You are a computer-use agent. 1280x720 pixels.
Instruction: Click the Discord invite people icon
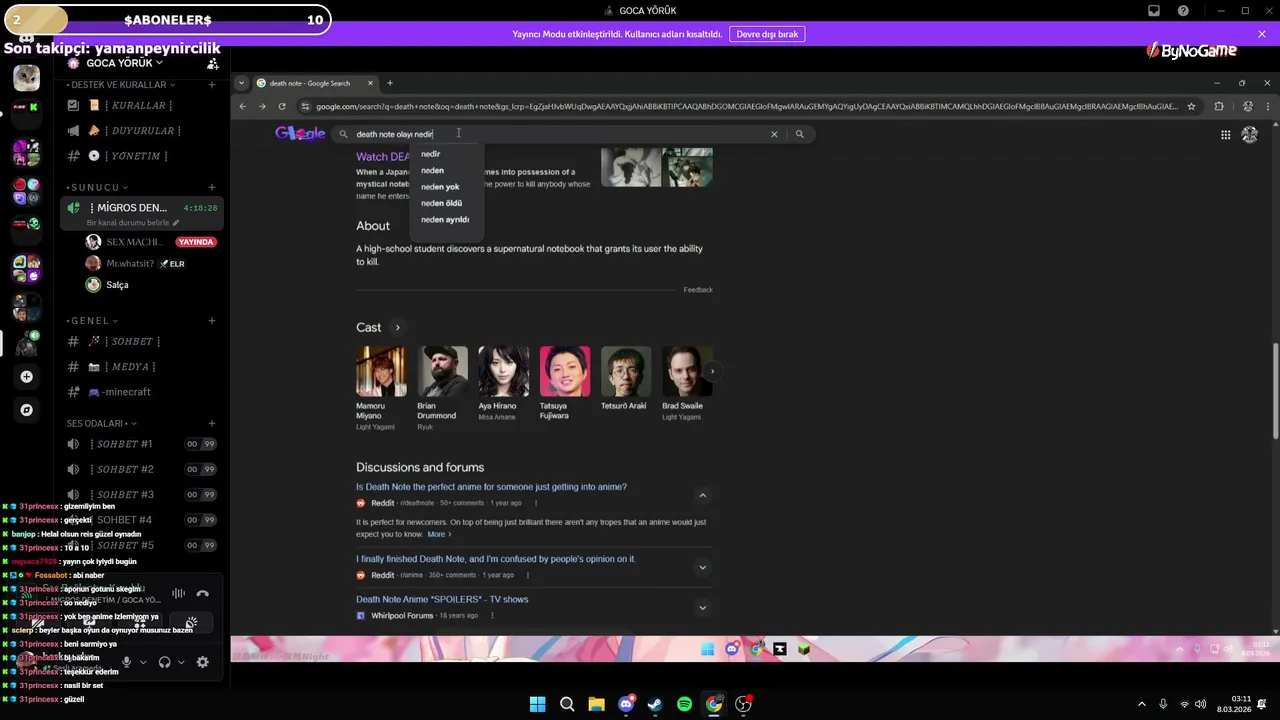[212, 64]
